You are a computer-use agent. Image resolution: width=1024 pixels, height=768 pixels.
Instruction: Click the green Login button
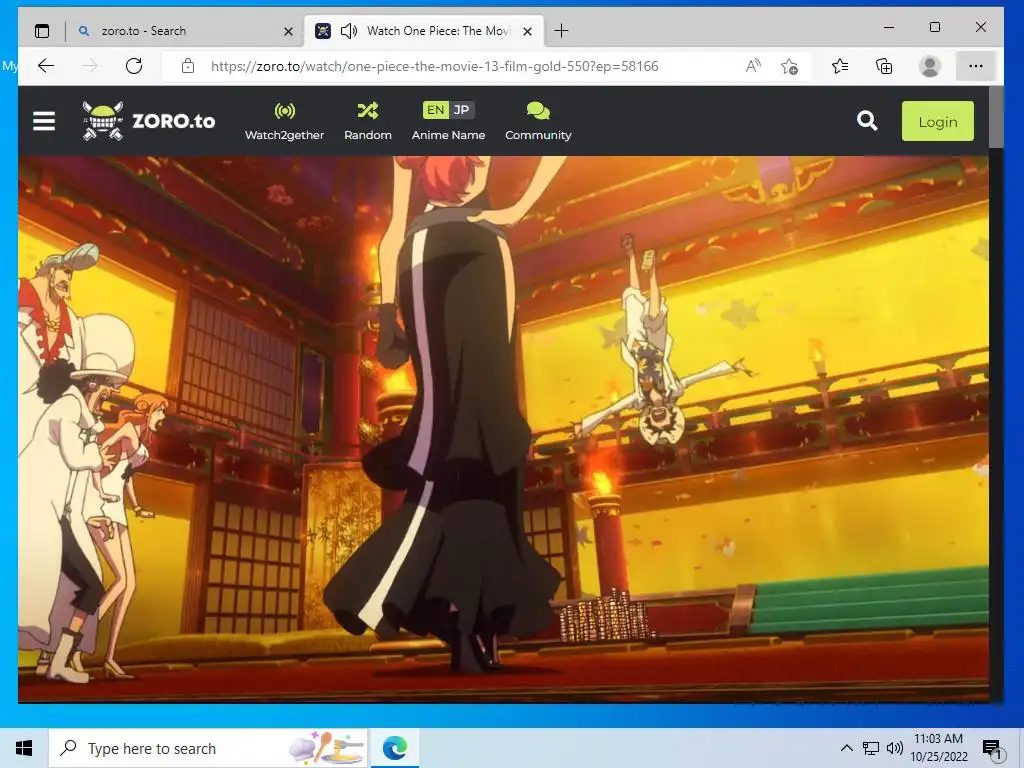937,121
